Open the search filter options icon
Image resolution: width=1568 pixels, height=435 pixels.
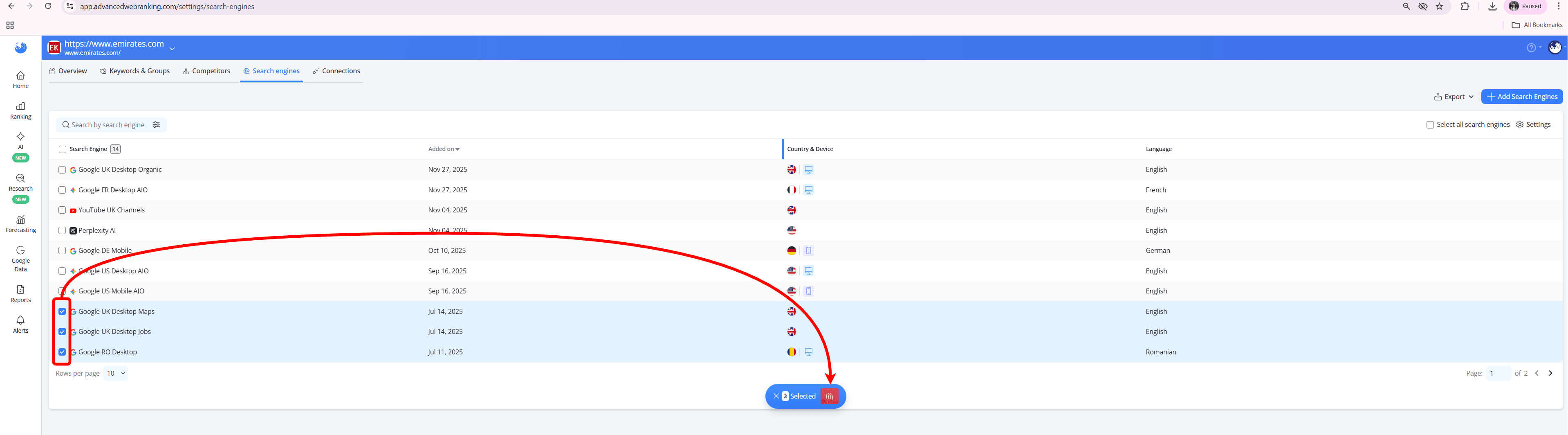click(x=157, y=124)
